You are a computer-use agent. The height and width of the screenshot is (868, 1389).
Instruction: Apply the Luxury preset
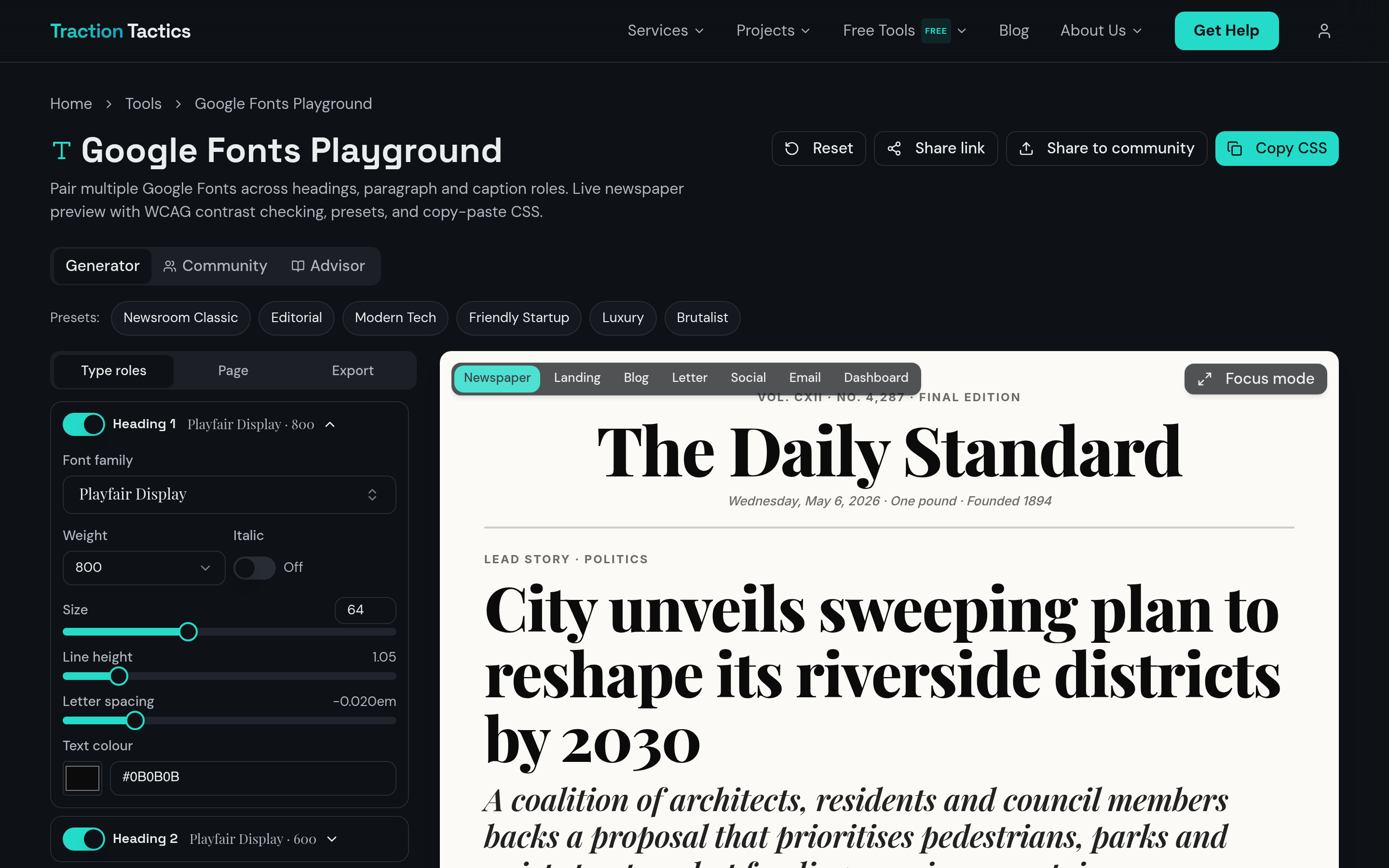(623, 318)
